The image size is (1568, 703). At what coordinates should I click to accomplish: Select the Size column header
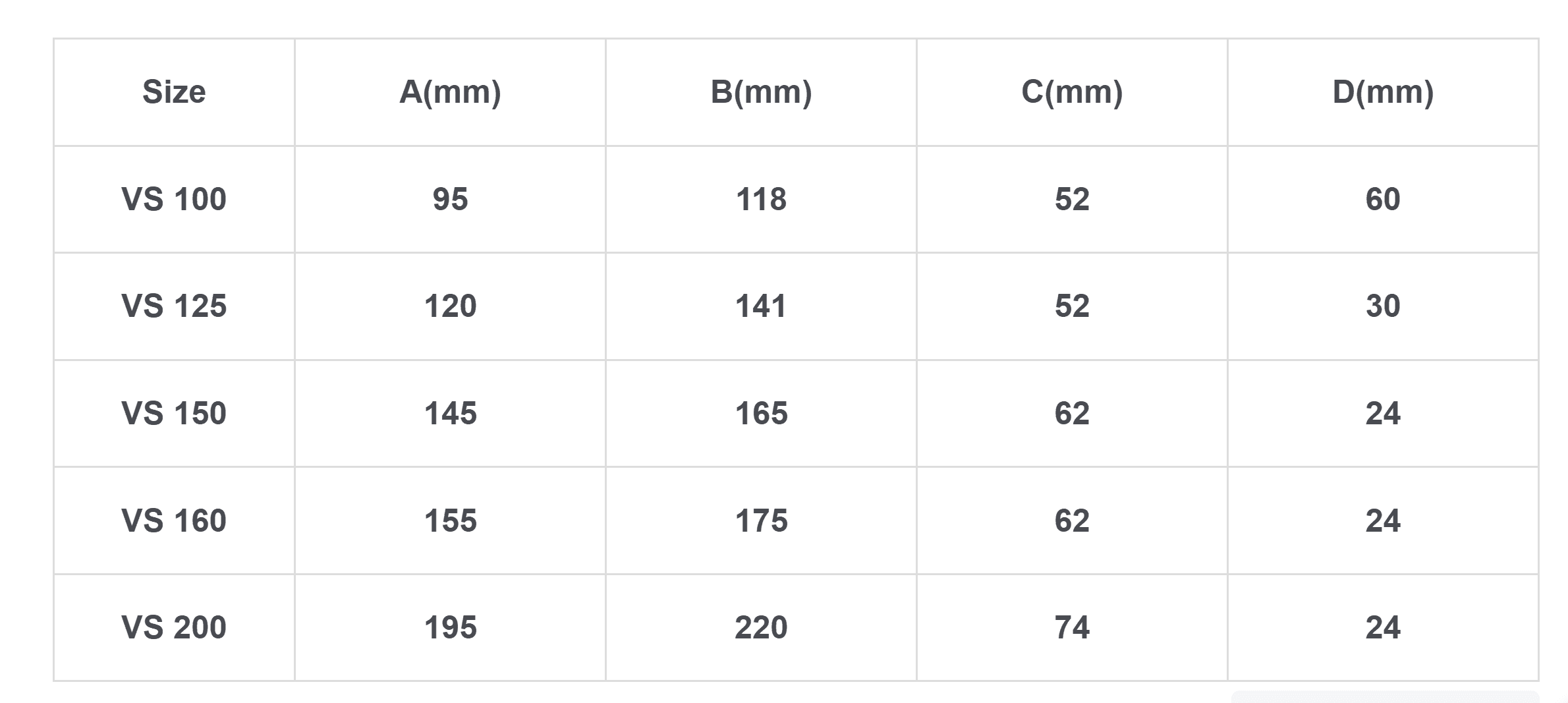(174, 92)
